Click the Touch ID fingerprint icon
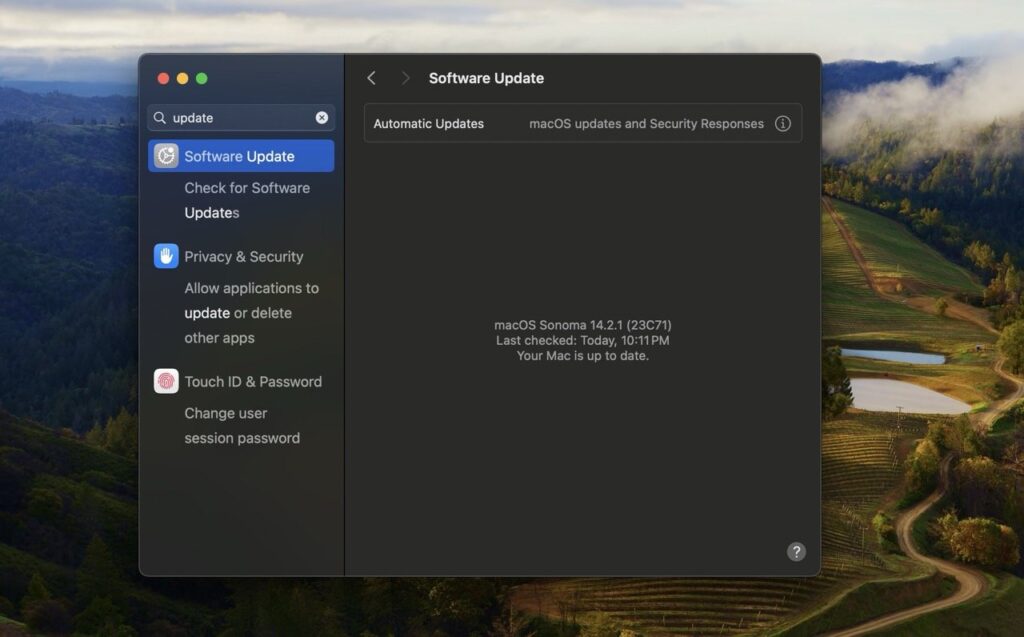The width and height of the screenshot is (1024, 637). [x=166, y=381]
